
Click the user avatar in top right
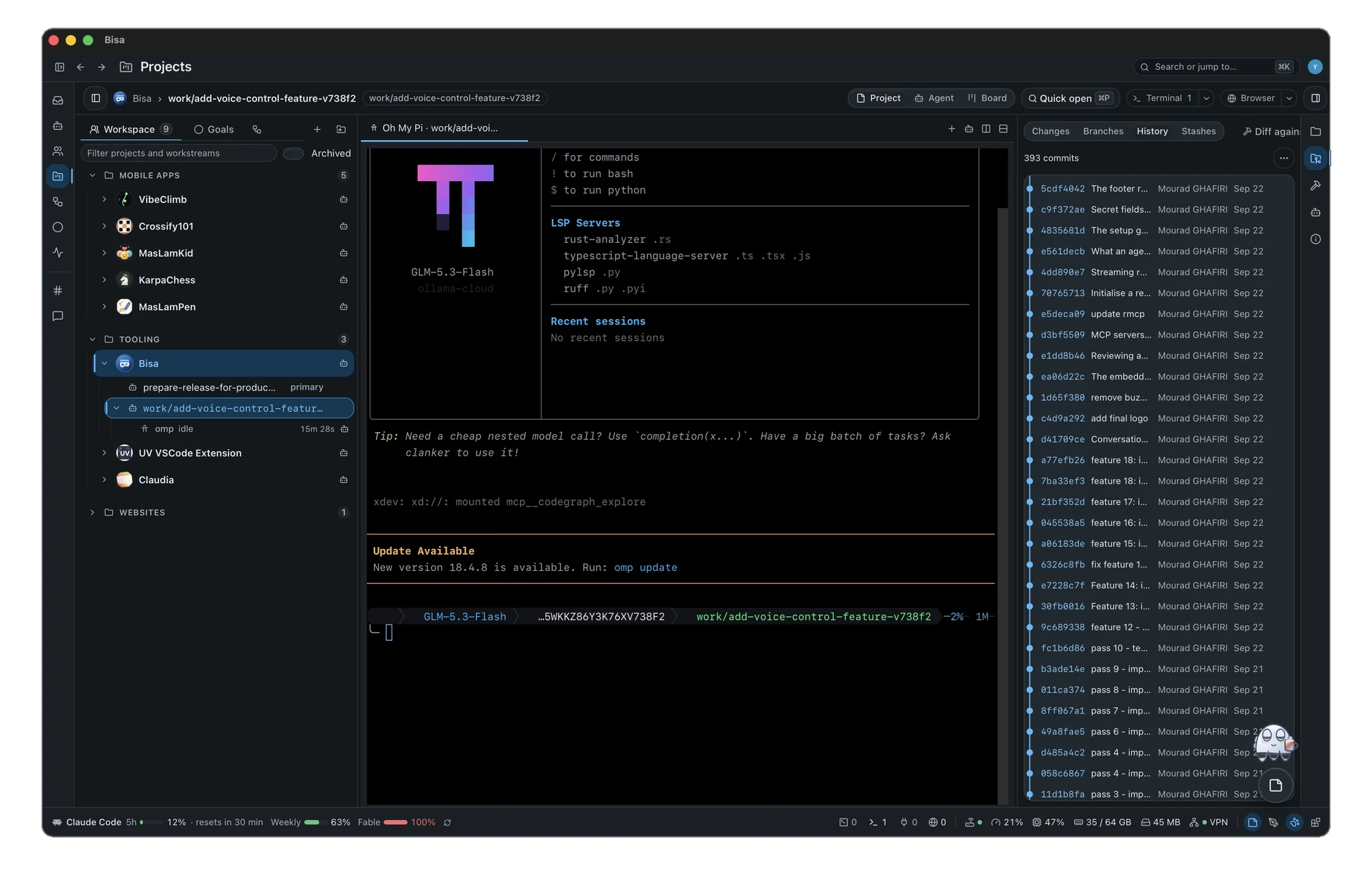1314,67
